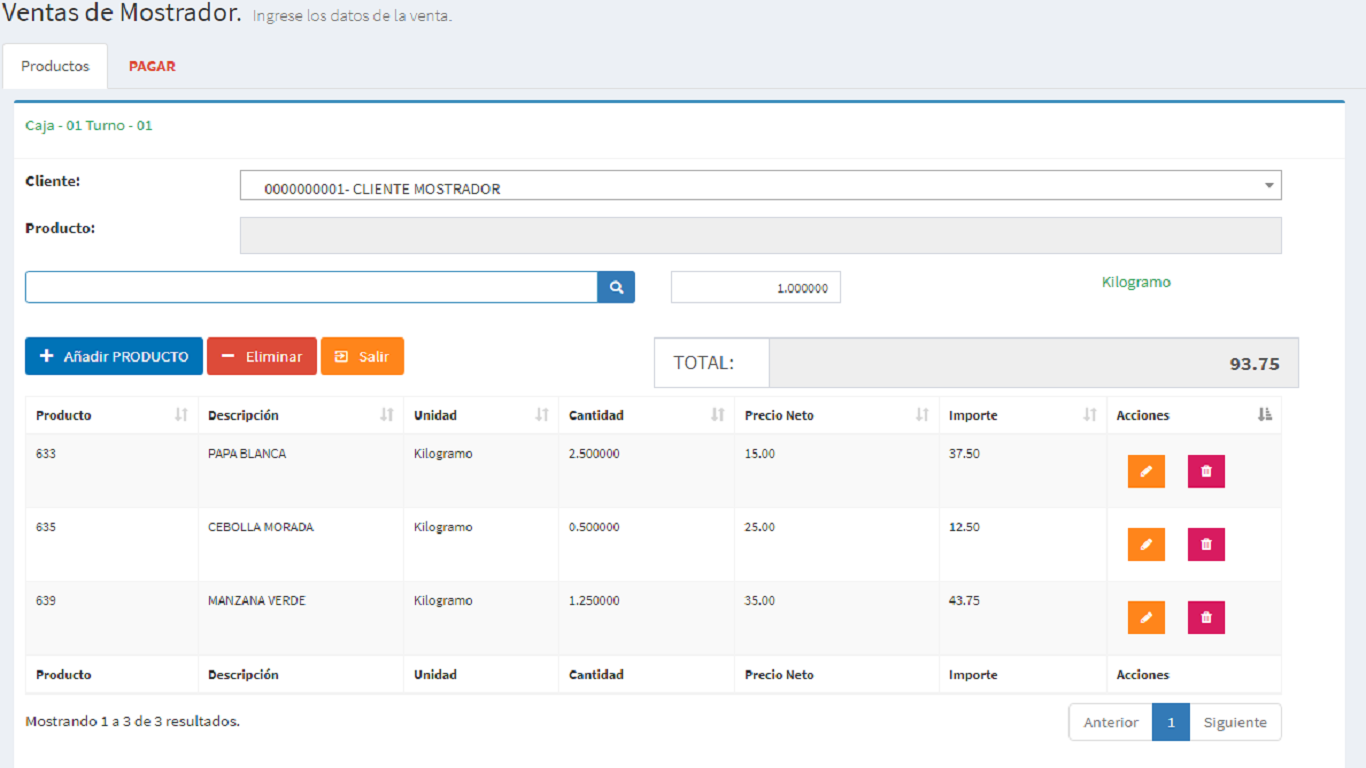Edit the CEBOLLA MORADA row with pencil icon
Image resolution: width=1366 pixels, height=768 pixels.
pos(1146,544)
